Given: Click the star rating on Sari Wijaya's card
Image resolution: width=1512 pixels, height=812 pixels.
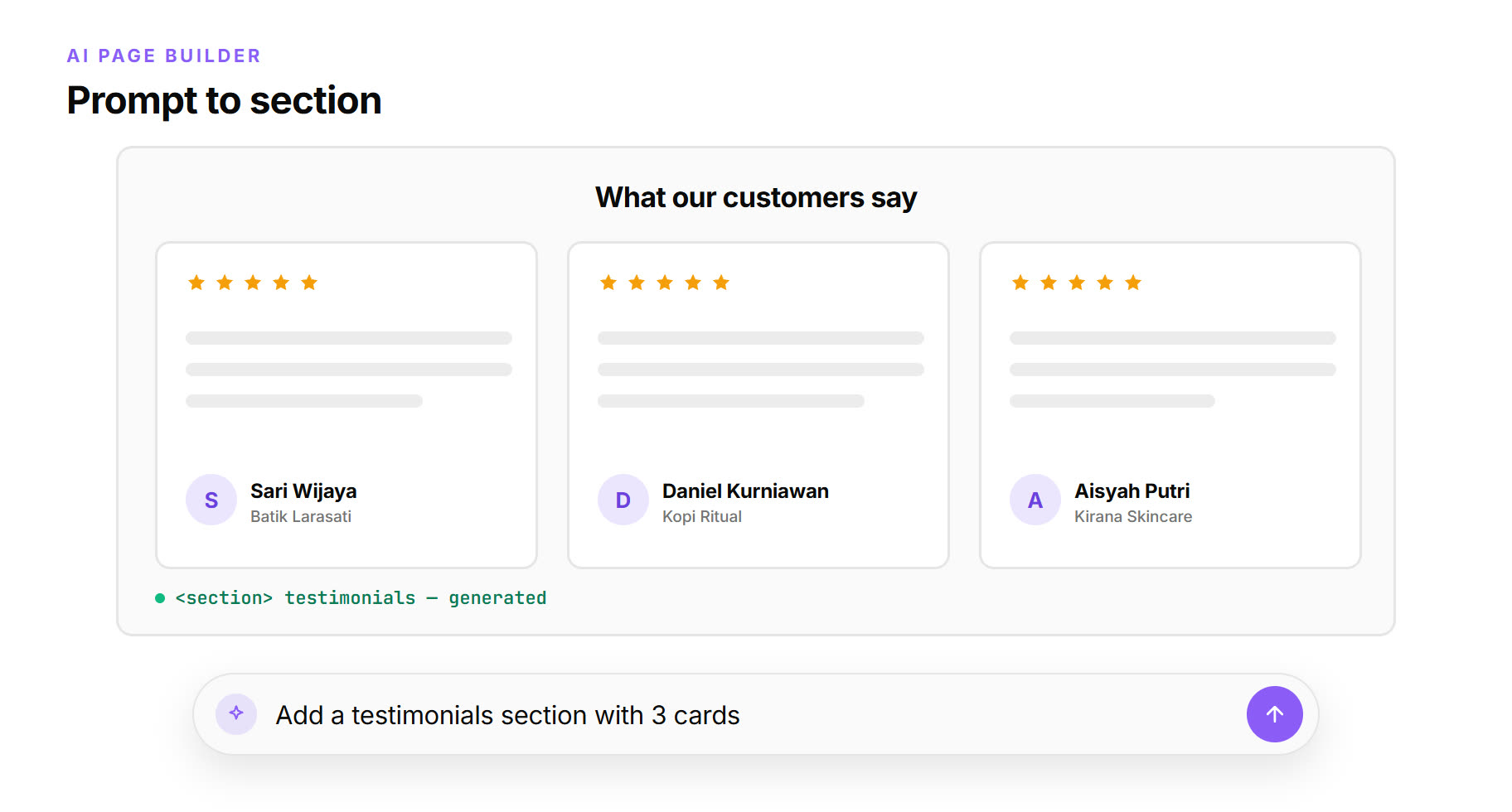Looking at the screenshot, I should coord(253,283).
